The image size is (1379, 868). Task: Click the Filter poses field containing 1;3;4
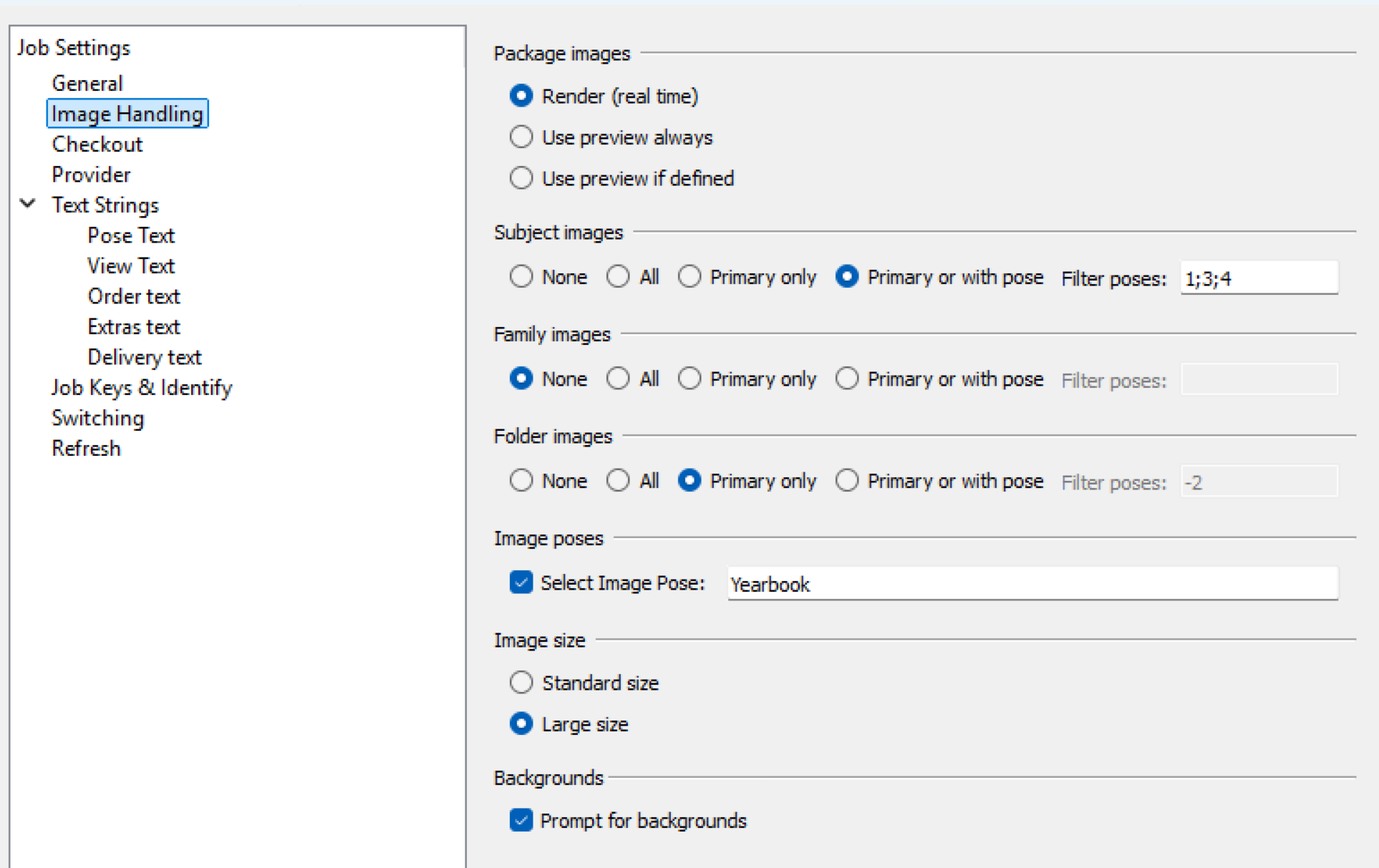(x=1259, y=278)
